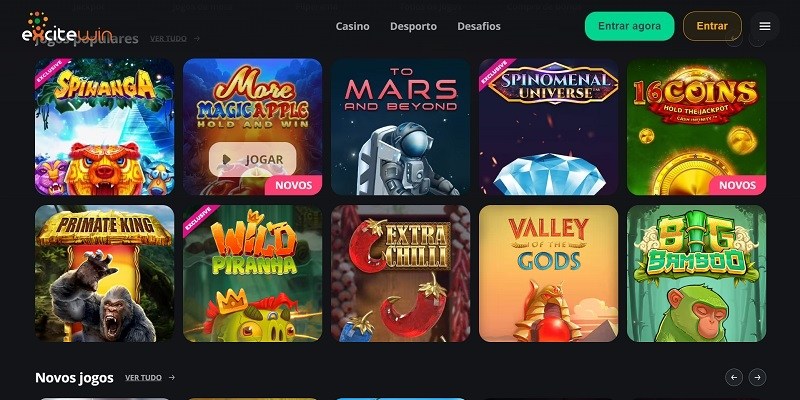
Task: Click the Entrar login button
Action: click(x=712, y=26)
